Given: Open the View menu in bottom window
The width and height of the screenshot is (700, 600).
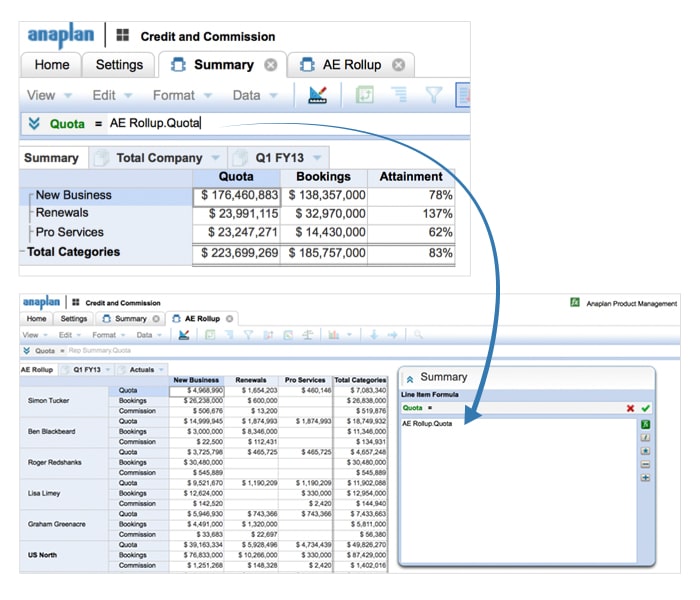Looking at the screenshot, I should (34, 335).
